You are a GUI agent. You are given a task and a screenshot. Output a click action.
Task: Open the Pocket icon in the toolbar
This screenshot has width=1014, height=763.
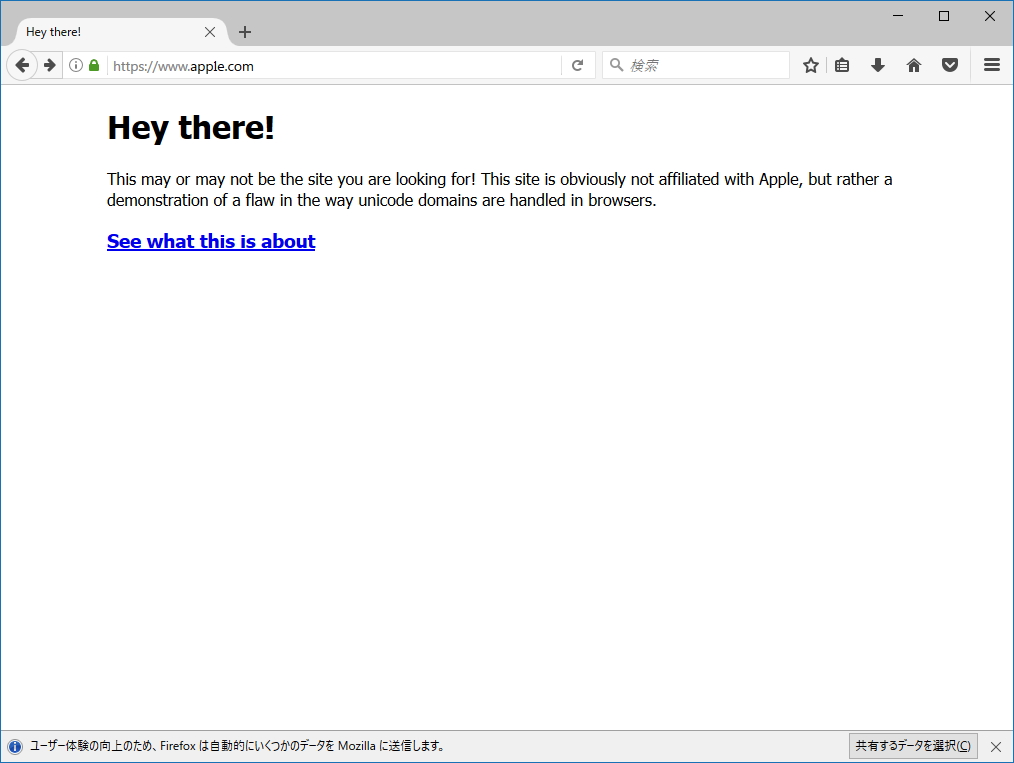tap(949, 65)
